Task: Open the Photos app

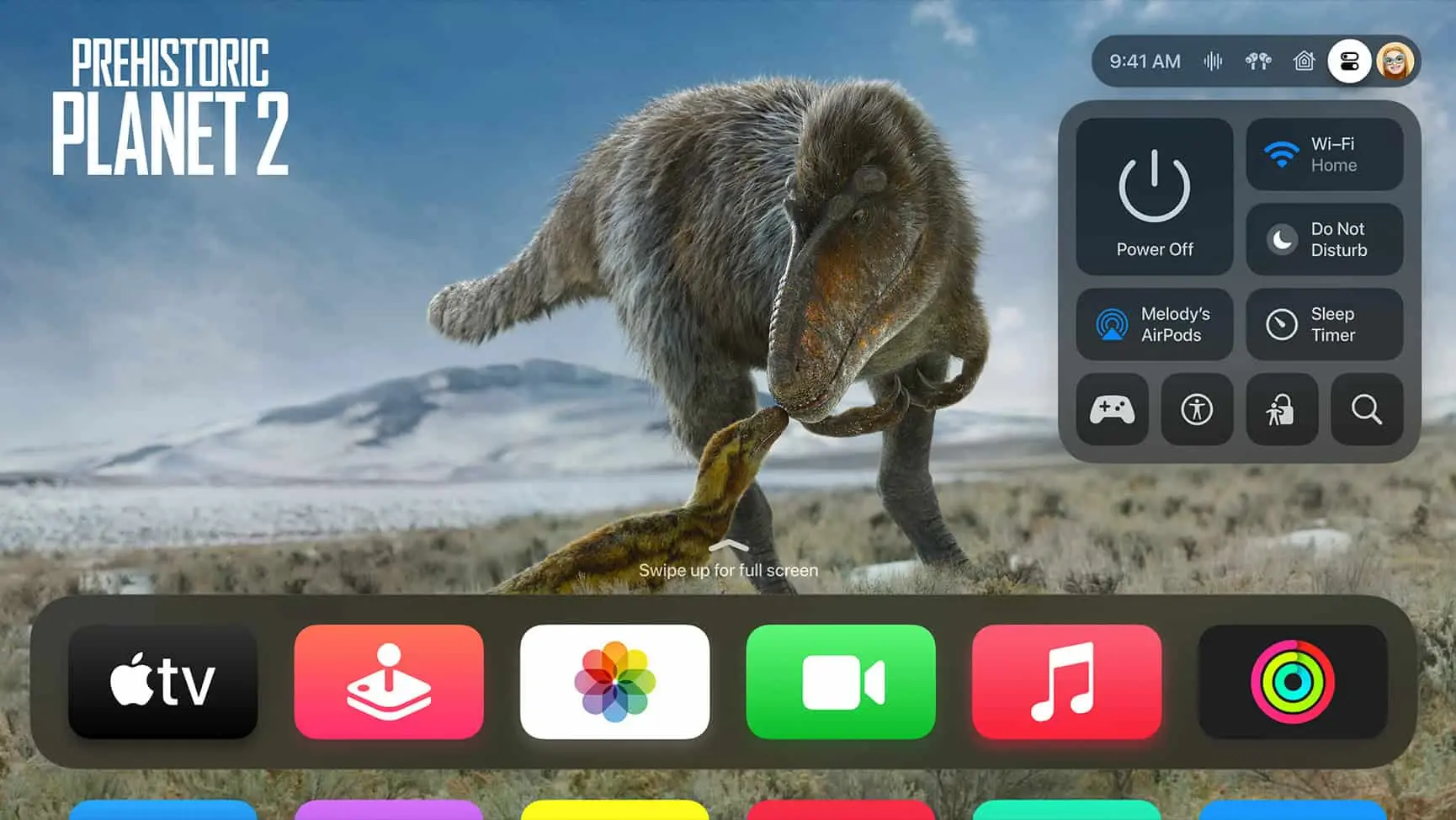Action: coord(614,682)
